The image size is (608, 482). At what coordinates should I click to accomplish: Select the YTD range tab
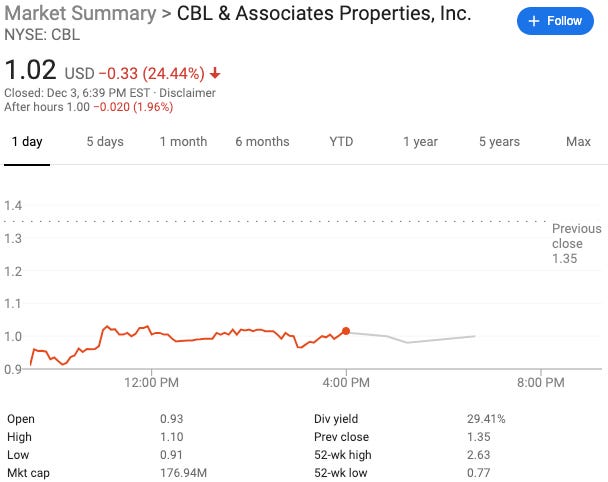point(341,142)
